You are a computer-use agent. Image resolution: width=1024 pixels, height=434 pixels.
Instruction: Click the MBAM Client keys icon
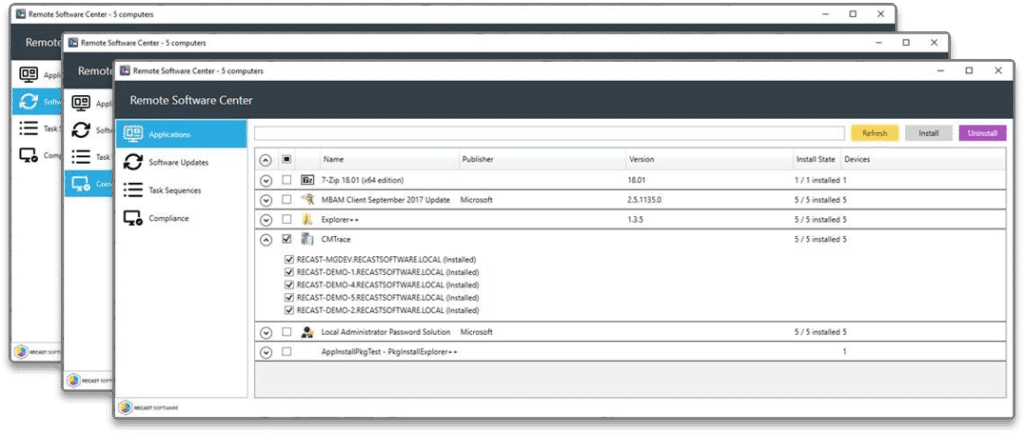pyautogui.click(x=307, y=199)
